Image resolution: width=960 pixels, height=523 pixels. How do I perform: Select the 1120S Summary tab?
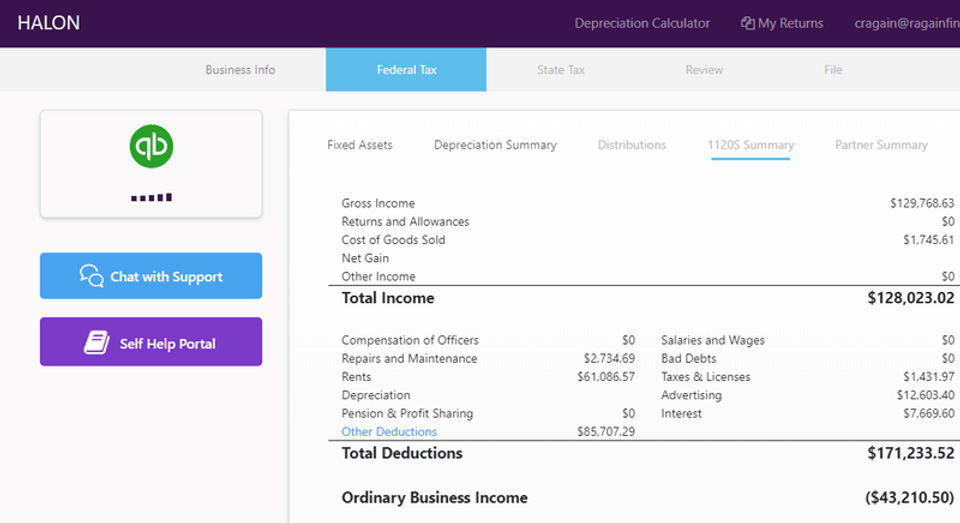click(x=751, y=145)
